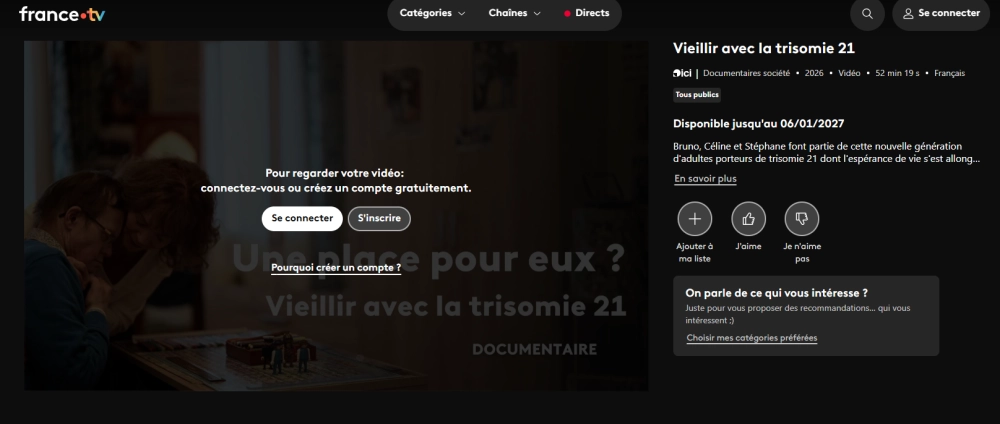Click Se connecter button on the video overlay
Viewport: 1000px width, 424px height.
tap(302, 218)
